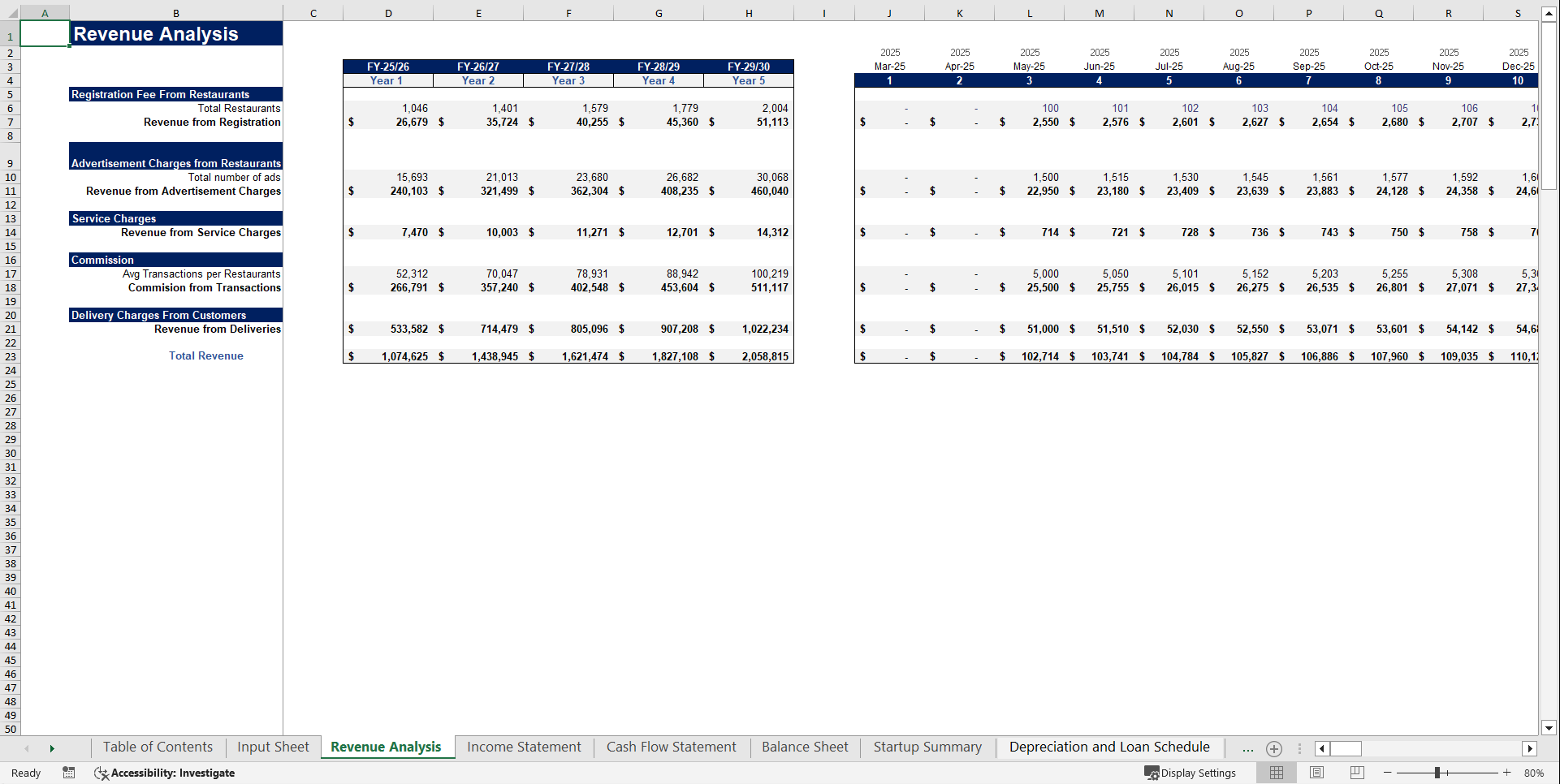Select Page Layout view icon
The height and width of the screenshot is (784, 1560).
(1316, 773)
